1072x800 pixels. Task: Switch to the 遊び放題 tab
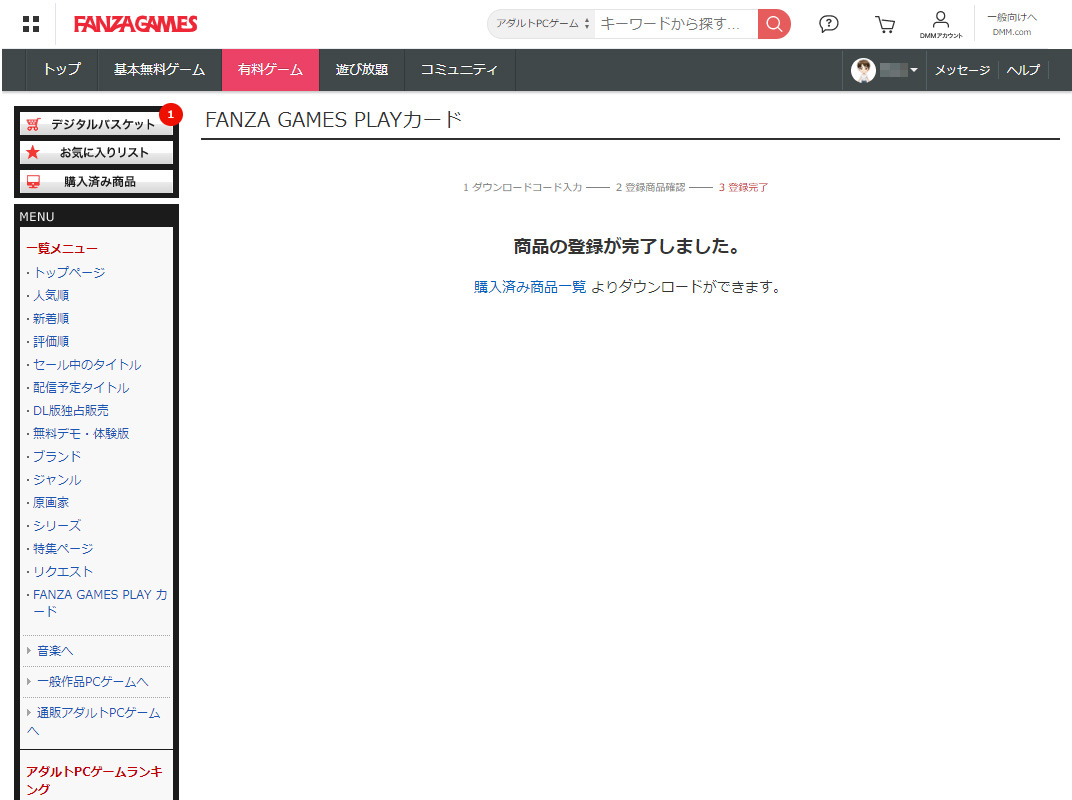pos(361,70)
